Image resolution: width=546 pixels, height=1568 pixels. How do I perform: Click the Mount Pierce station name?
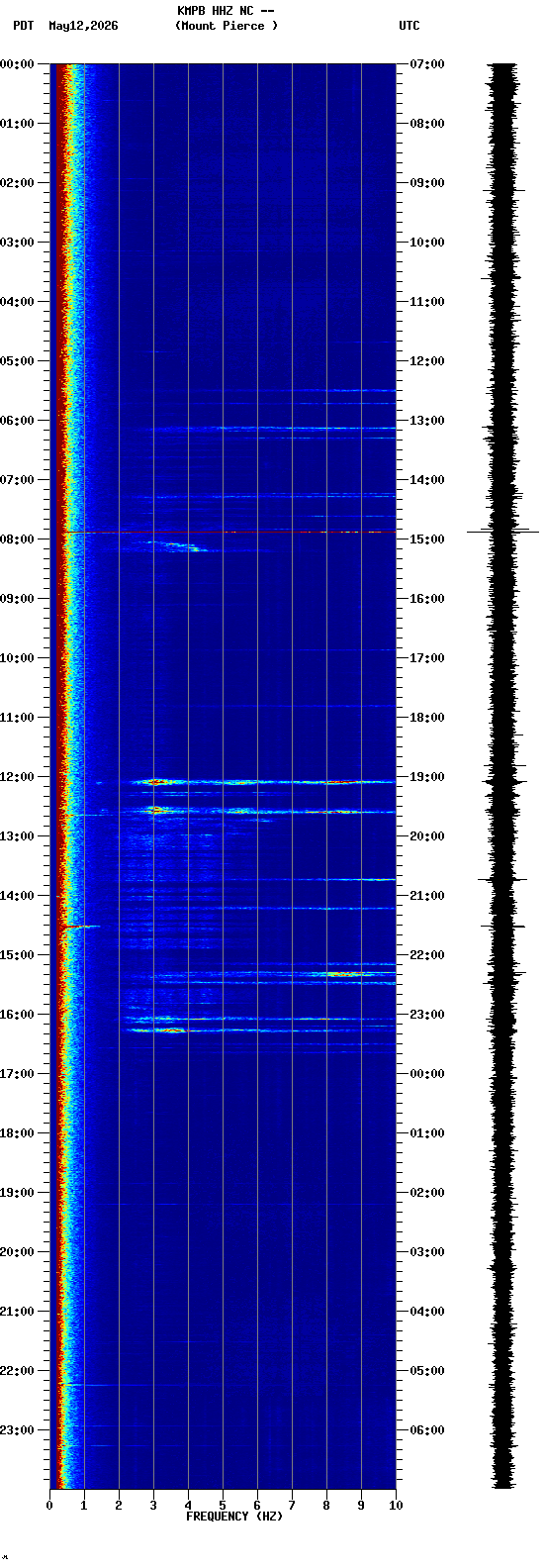click(x=227, y=26)
